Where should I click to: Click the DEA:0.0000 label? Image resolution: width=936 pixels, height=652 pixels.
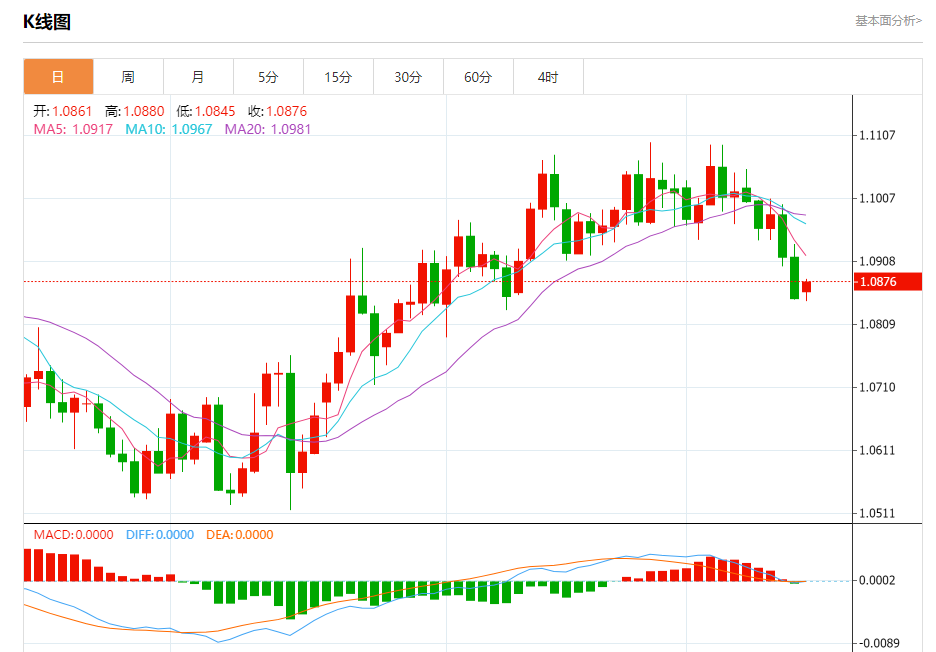239,534
